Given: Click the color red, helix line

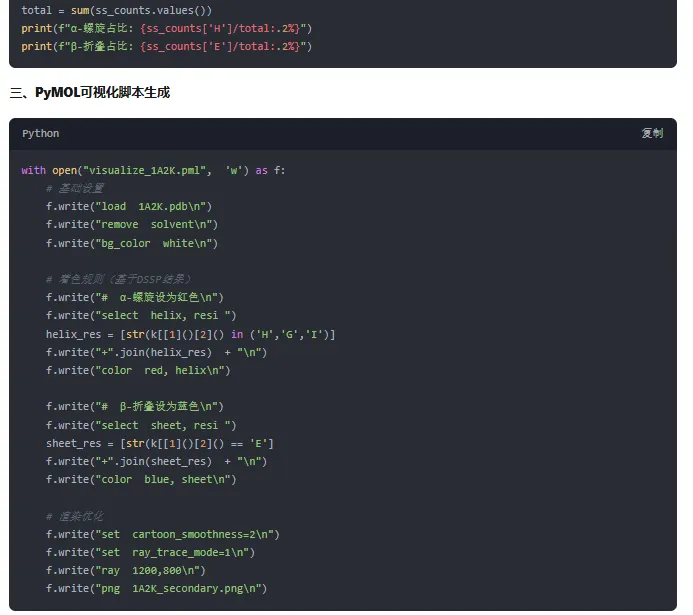Looking at the screenshot, I should point(138,370).
